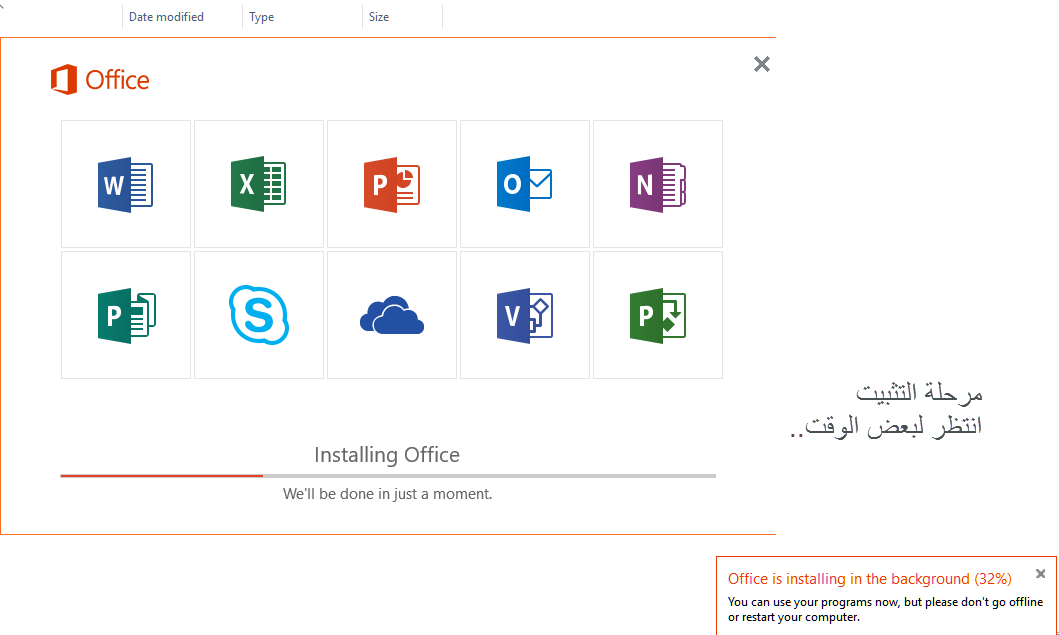Screen dimensions: 1059x635
Task: Click the Word app icon
Action: tap(126, 184)
